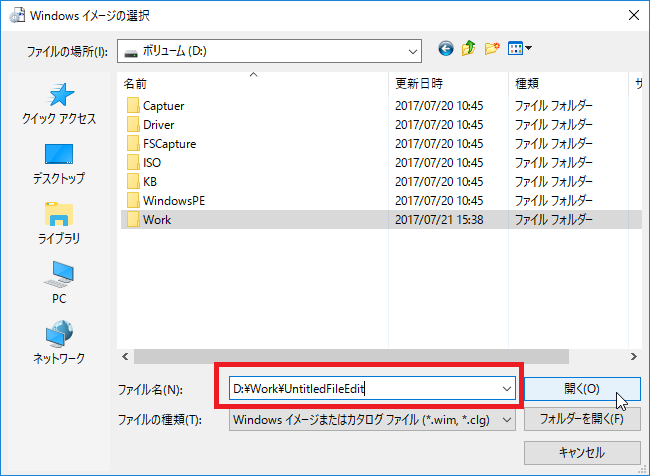Expand the ファイルの場所 location dropdown
Screen dimensions: 650x476
(412, 51)
